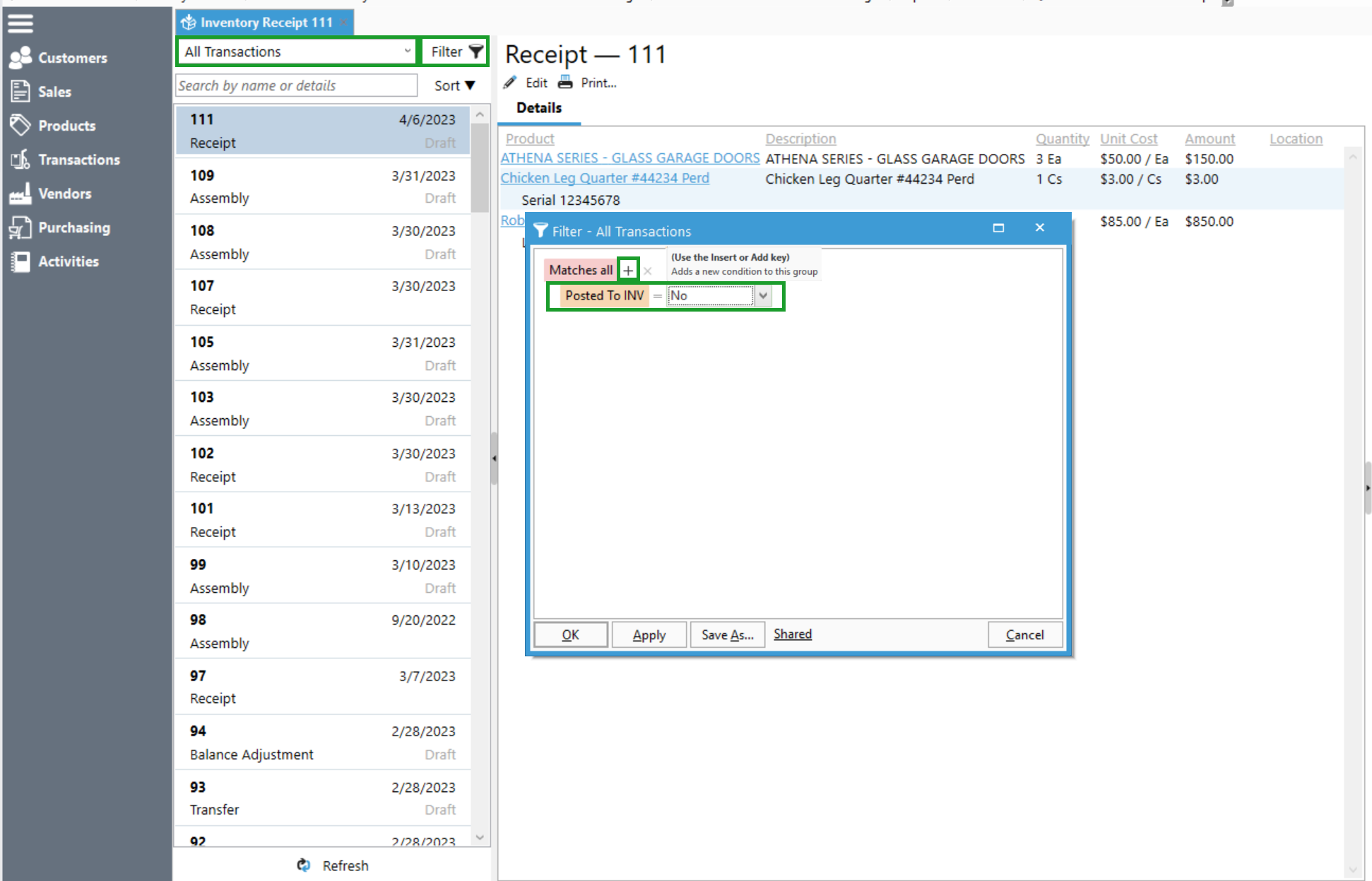The image size is (1372, 881).
Task: Select the Inventory Receipt 111 tab
Action: (x=262, y=22)
